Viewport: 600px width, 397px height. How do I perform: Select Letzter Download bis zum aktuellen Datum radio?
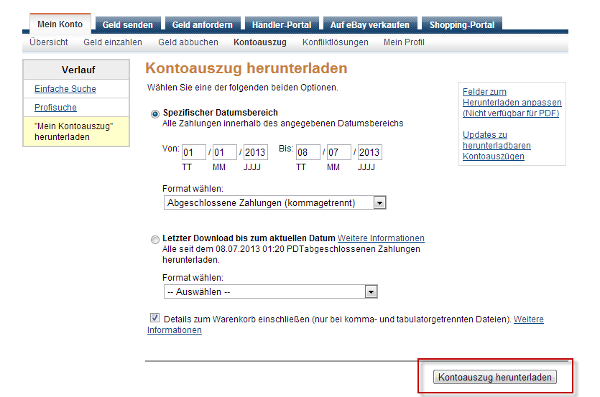tap(155, 240)
